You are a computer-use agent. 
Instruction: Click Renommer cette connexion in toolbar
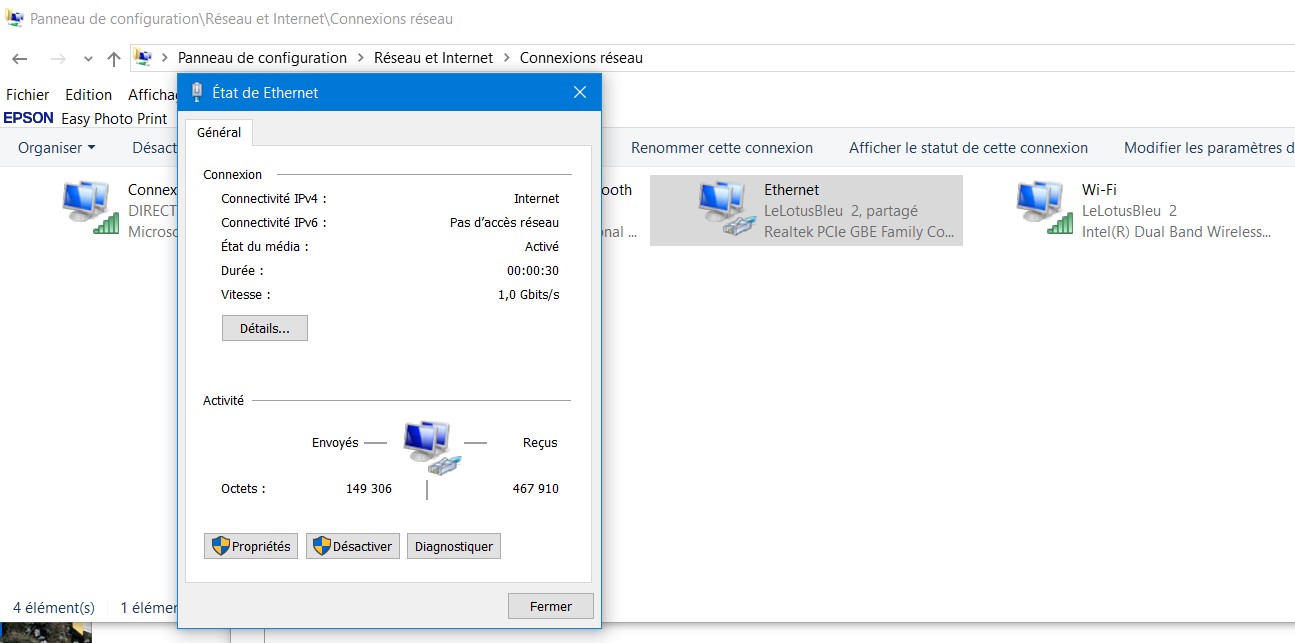[721, 148]
